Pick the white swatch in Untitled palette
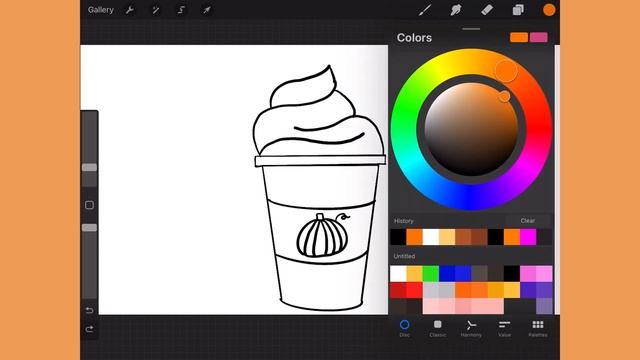 (398, 274)
